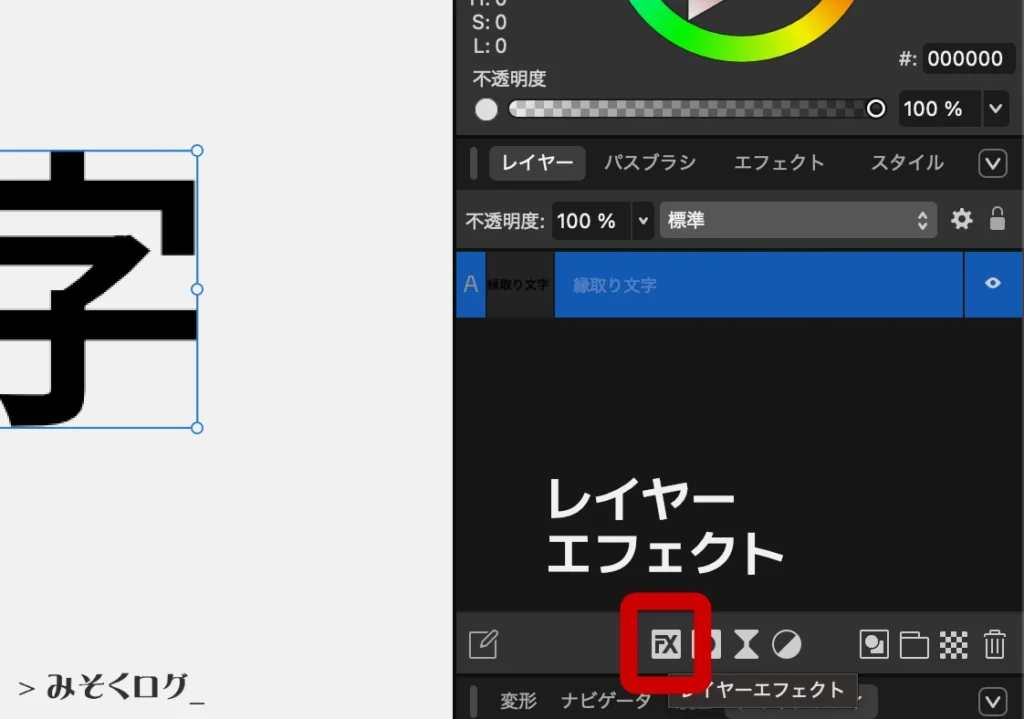Image resolution: width=1024 pixels, height=719 pixels.
Task: Add a live filter with hourglass icon
Action: tap(746, 645)
